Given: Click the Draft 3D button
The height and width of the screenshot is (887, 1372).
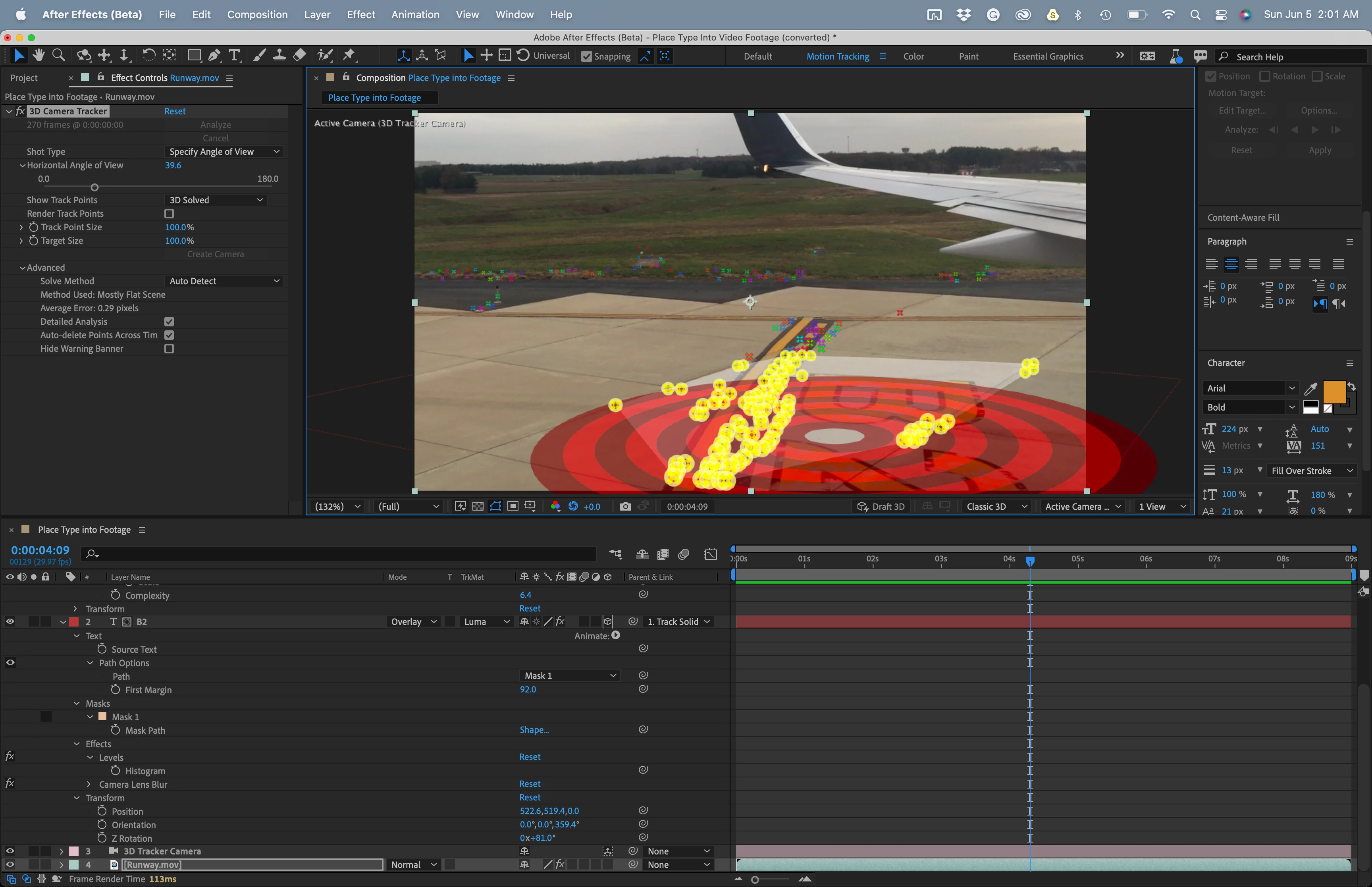Looking at the screenshot, I should (x=881, y=506).
